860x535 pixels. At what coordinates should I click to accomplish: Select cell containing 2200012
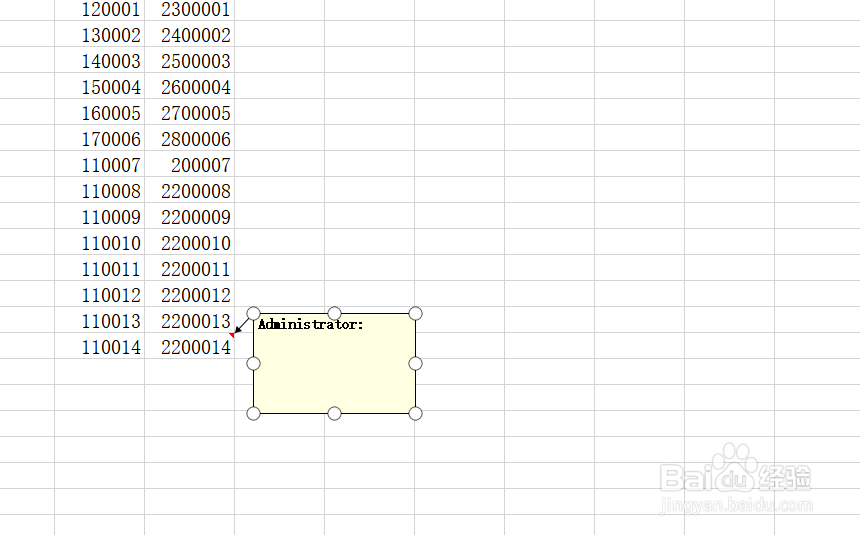click(190, 294)
